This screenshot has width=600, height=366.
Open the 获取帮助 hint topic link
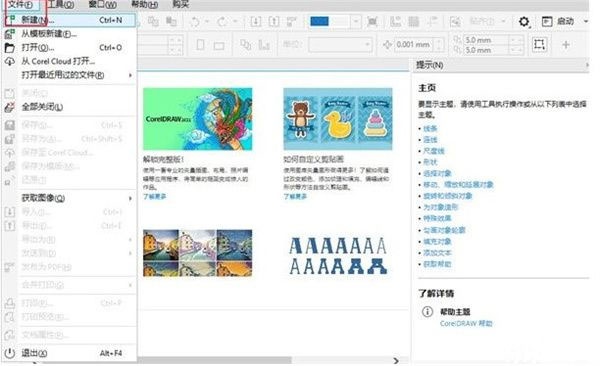(x=437, y=264)
